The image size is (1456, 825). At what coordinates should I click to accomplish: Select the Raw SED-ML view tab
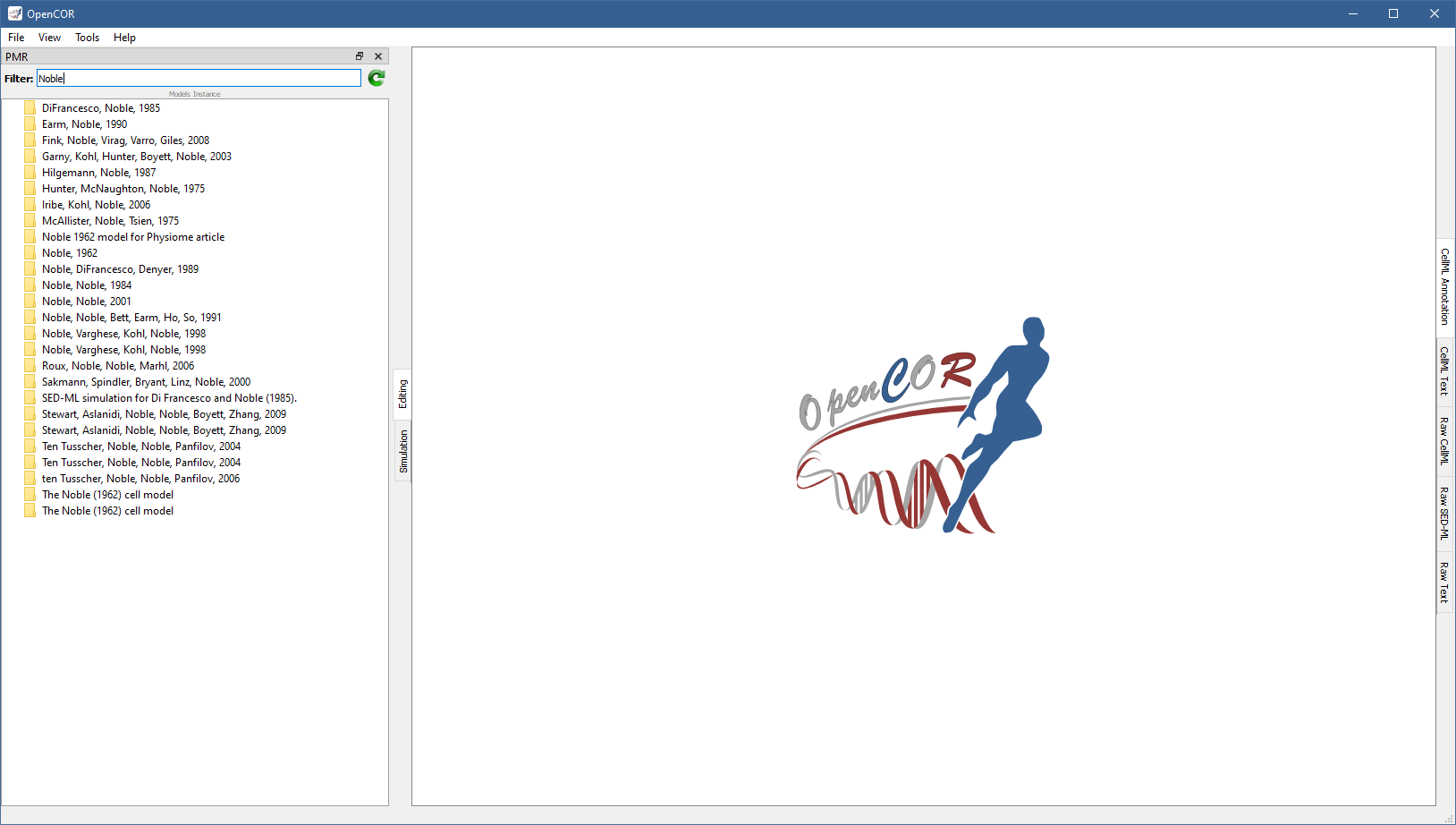1444,514
